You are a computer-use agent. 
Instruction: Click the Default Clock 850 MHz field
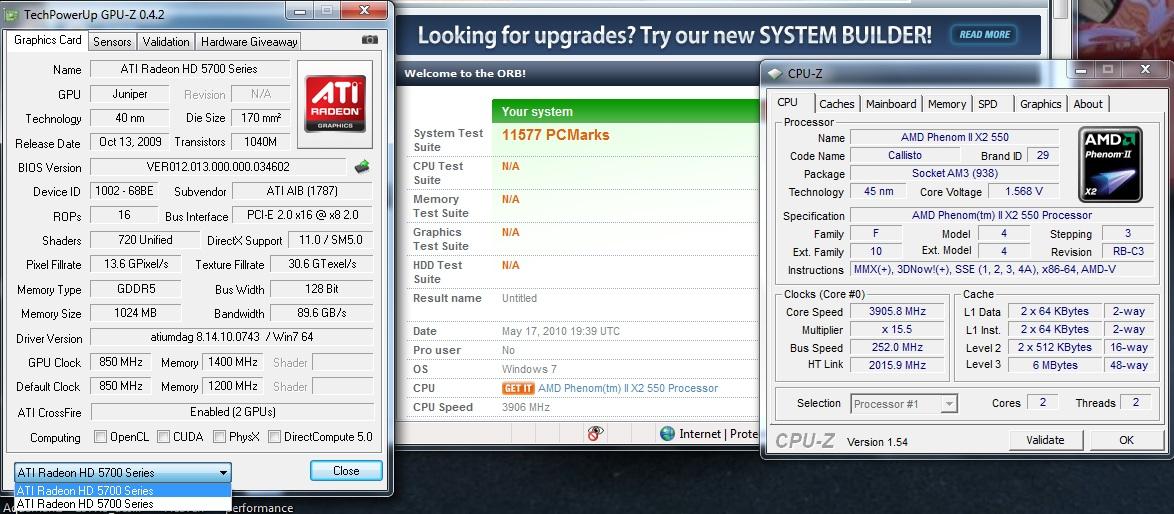pos(121,386)
